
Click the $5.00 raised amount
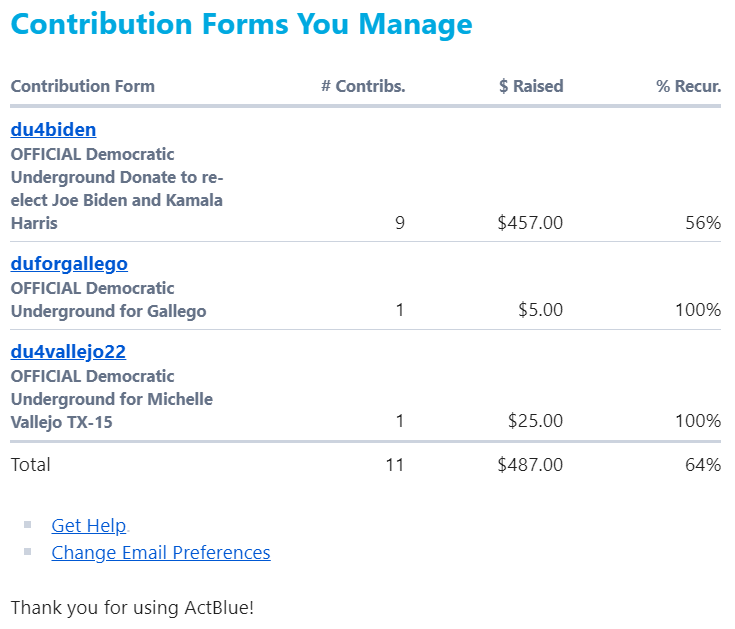tap(540, 310)
